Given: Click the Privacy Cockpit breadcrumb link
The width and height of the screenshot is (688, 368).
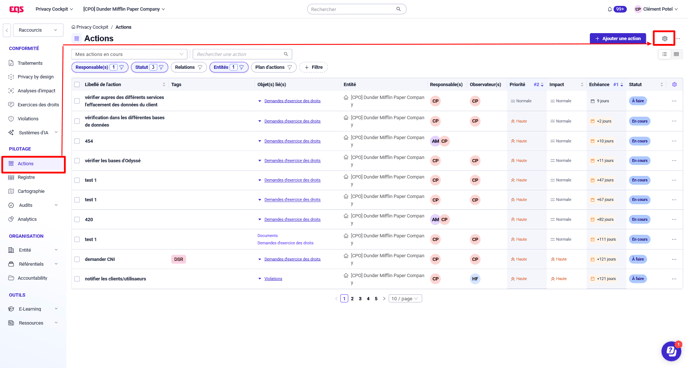Looking at the screenshot, I should point(92,27).
